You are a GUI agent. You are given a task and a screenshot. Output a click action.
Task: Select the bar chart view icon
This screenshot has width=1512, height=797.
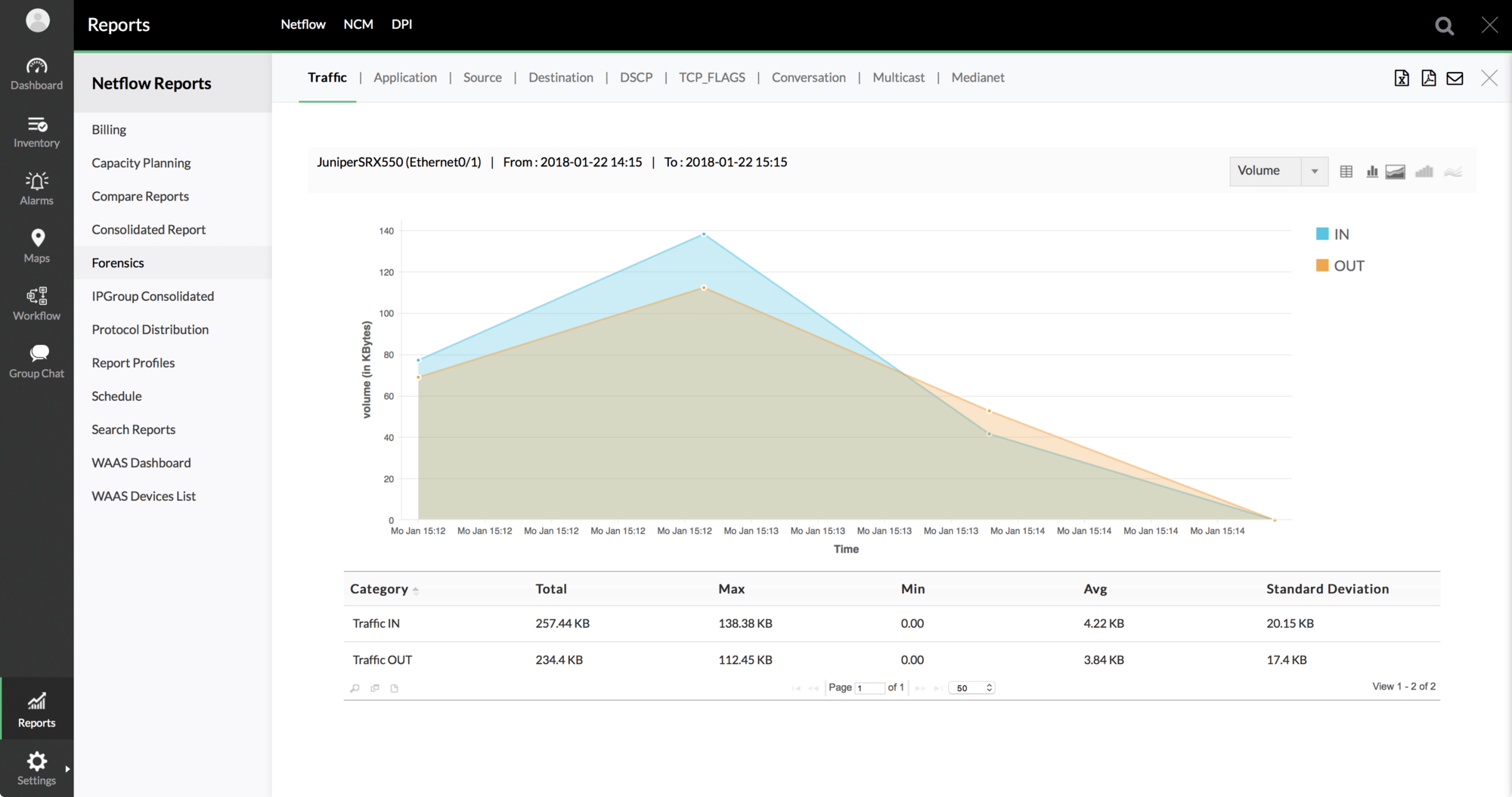tap(1372, 171)
